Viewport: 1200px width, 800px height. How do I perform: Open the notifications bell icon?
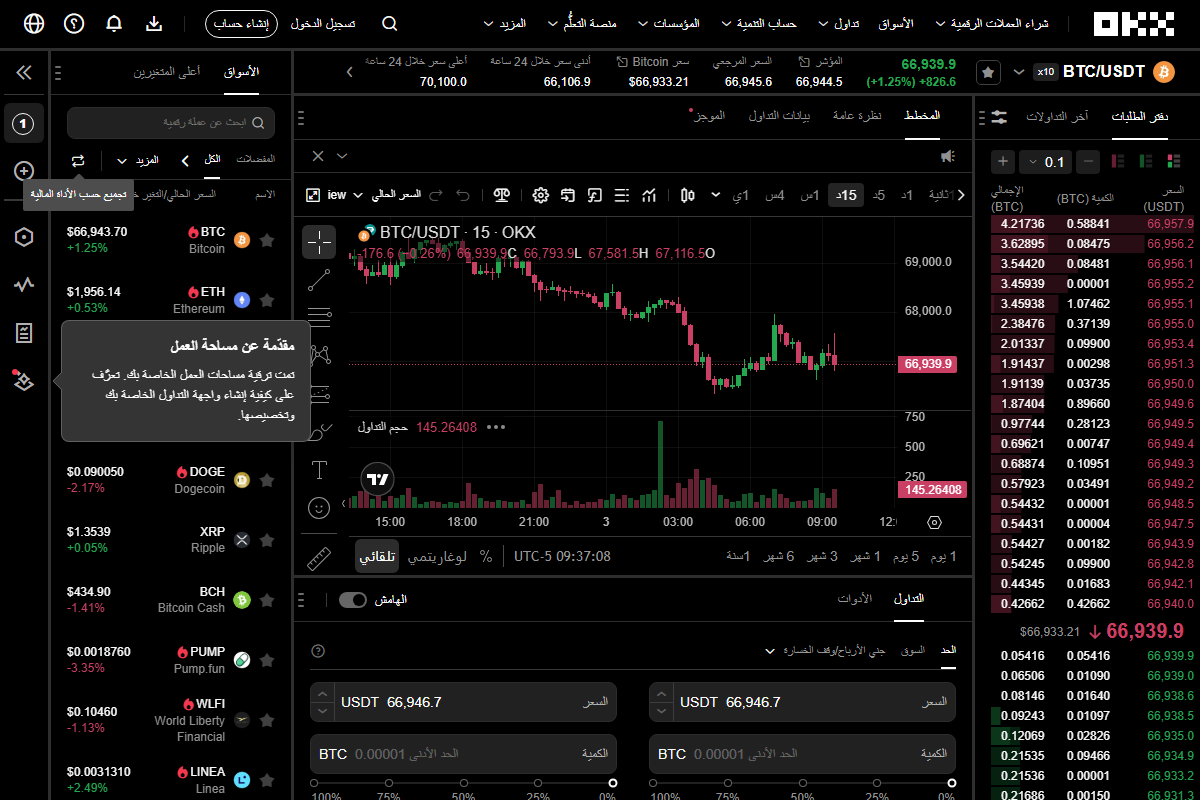pyautogui.click(x=114, y=23)
